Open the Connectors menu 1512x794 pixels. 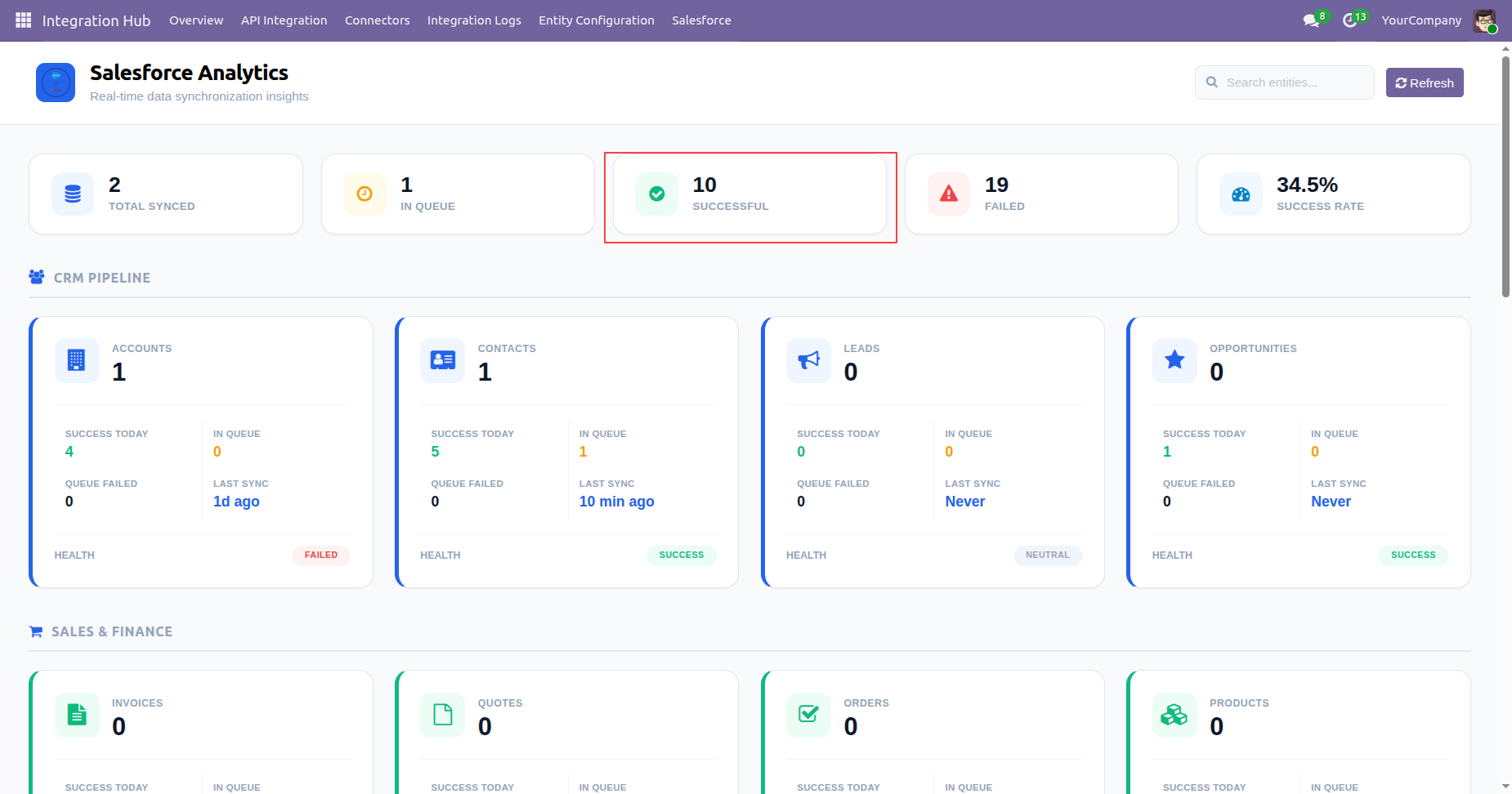(378, 20)
